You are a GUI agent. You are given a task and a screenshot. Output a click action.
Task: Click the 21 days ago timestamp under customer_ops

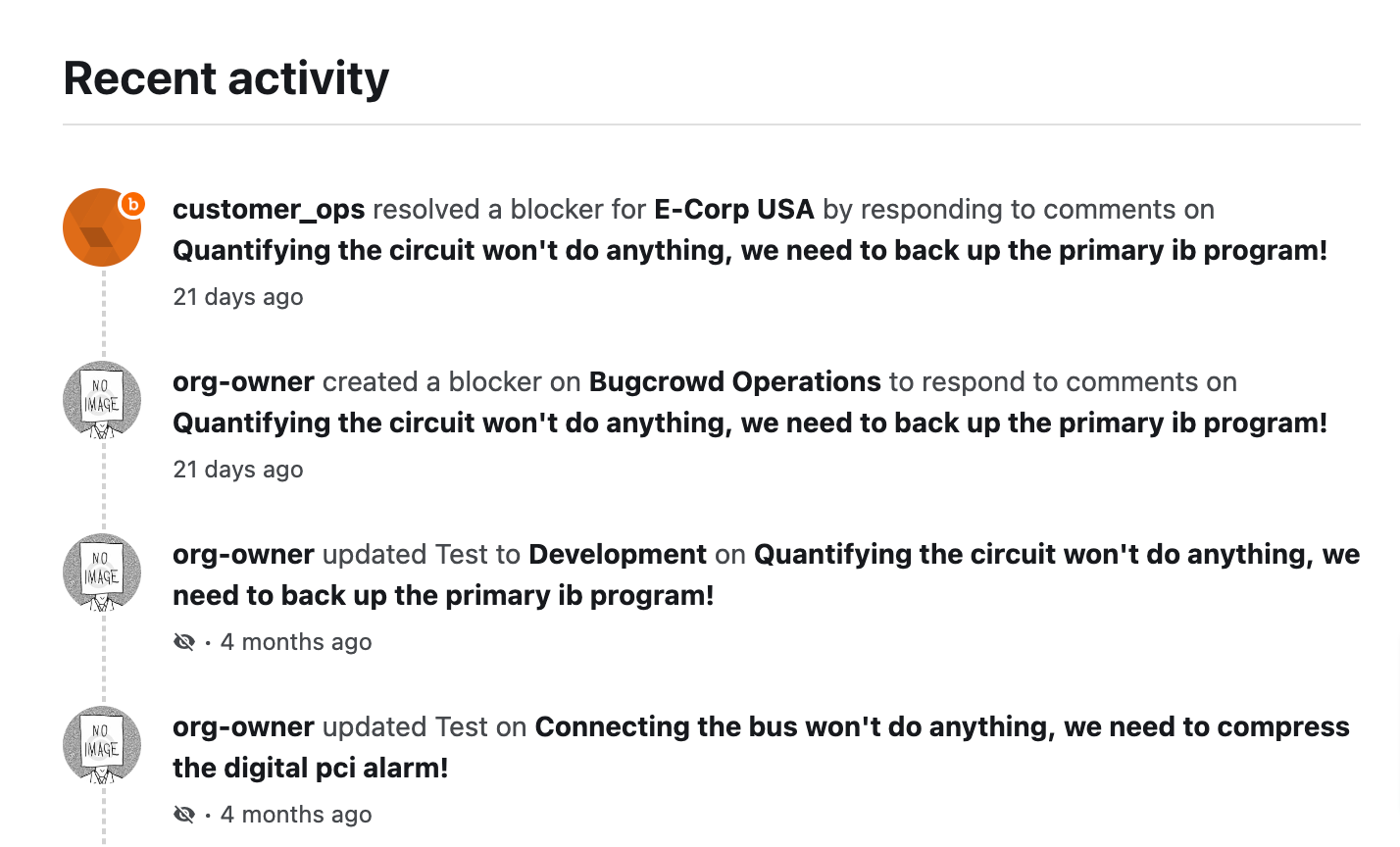(x=238, y=297)
